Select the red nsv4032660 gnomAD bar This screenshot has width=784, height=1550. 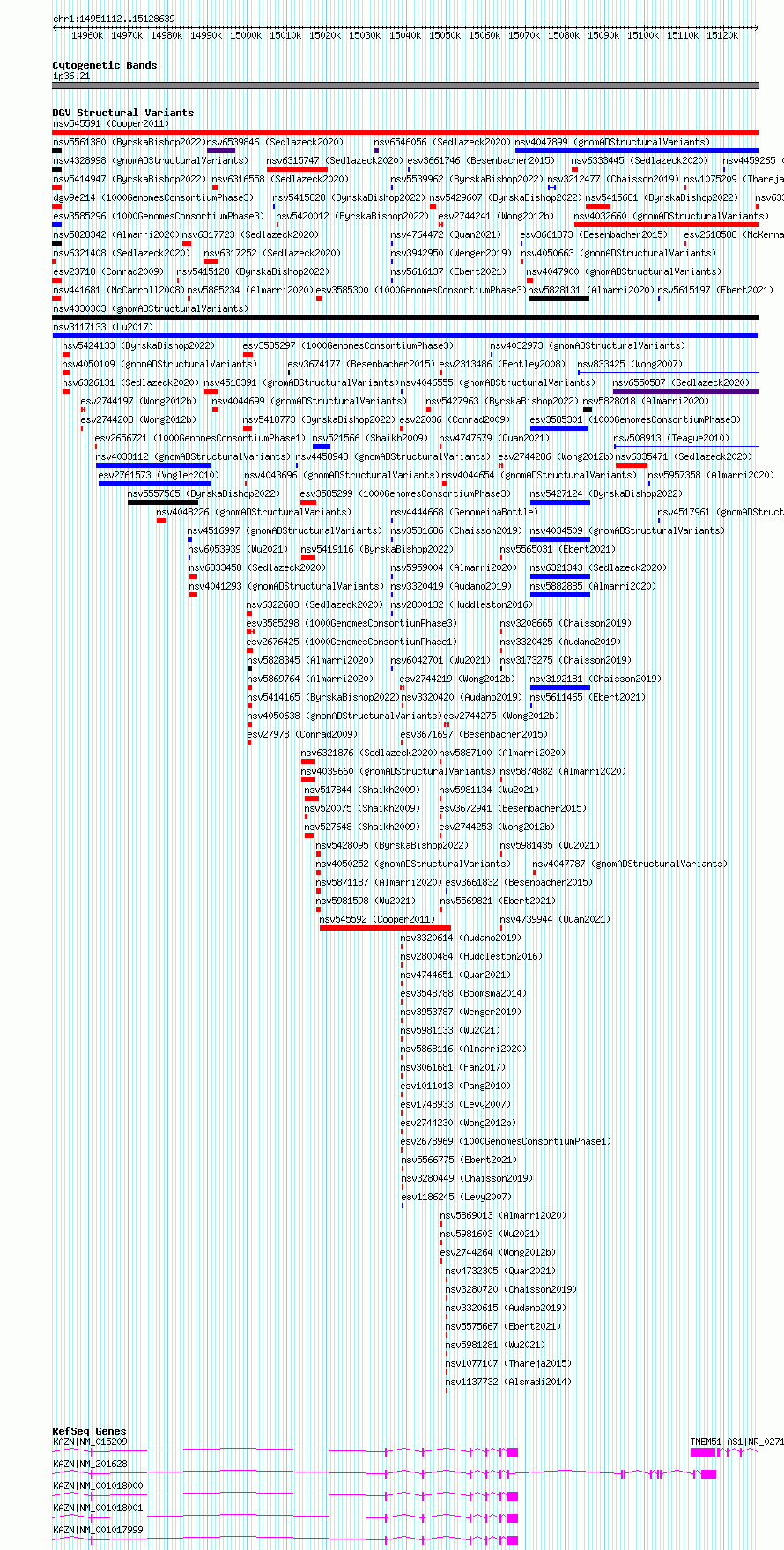click(666, 225)
